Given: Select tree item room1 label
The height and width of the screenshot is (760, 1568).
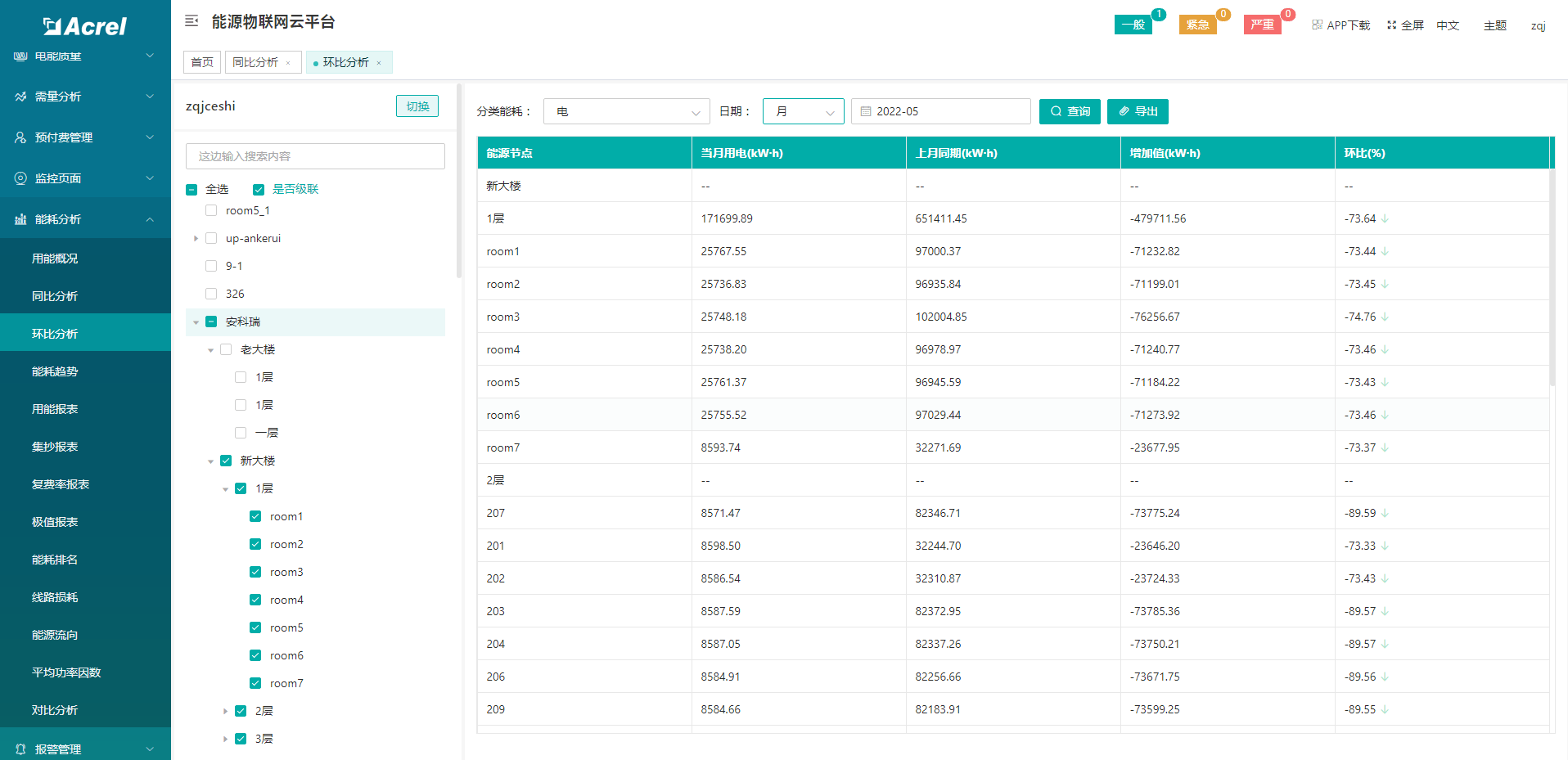Looking at the screenshot, I should click(x=286, y=516).
